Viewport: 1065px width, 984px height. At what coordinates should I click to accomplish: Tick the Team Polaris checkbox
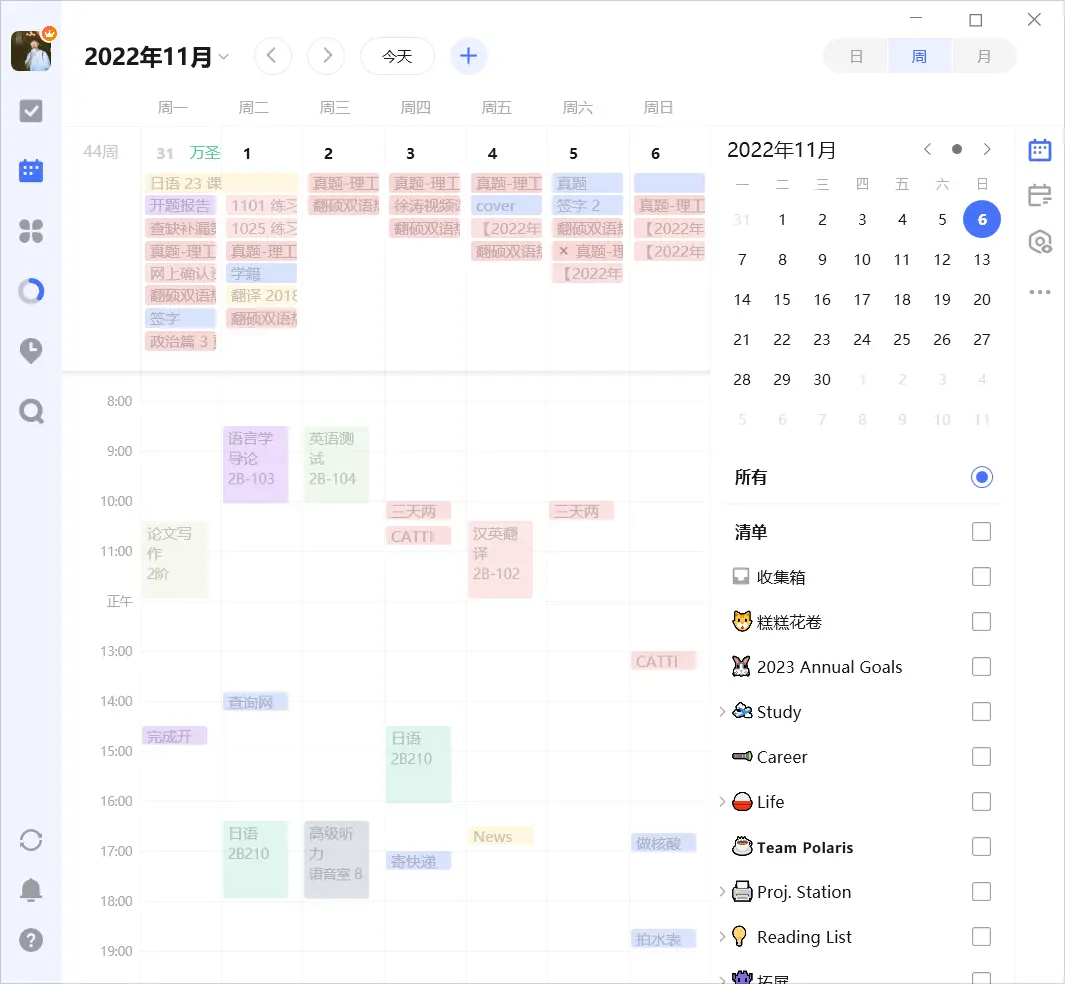pyautogui.click(x=981, y=847)
